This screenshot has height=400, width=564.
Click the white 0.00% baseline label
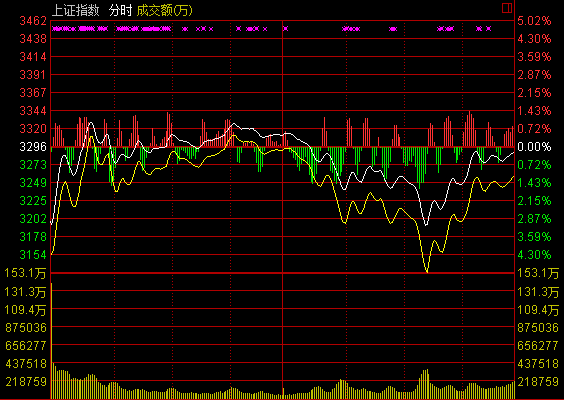tap(534, 147)
